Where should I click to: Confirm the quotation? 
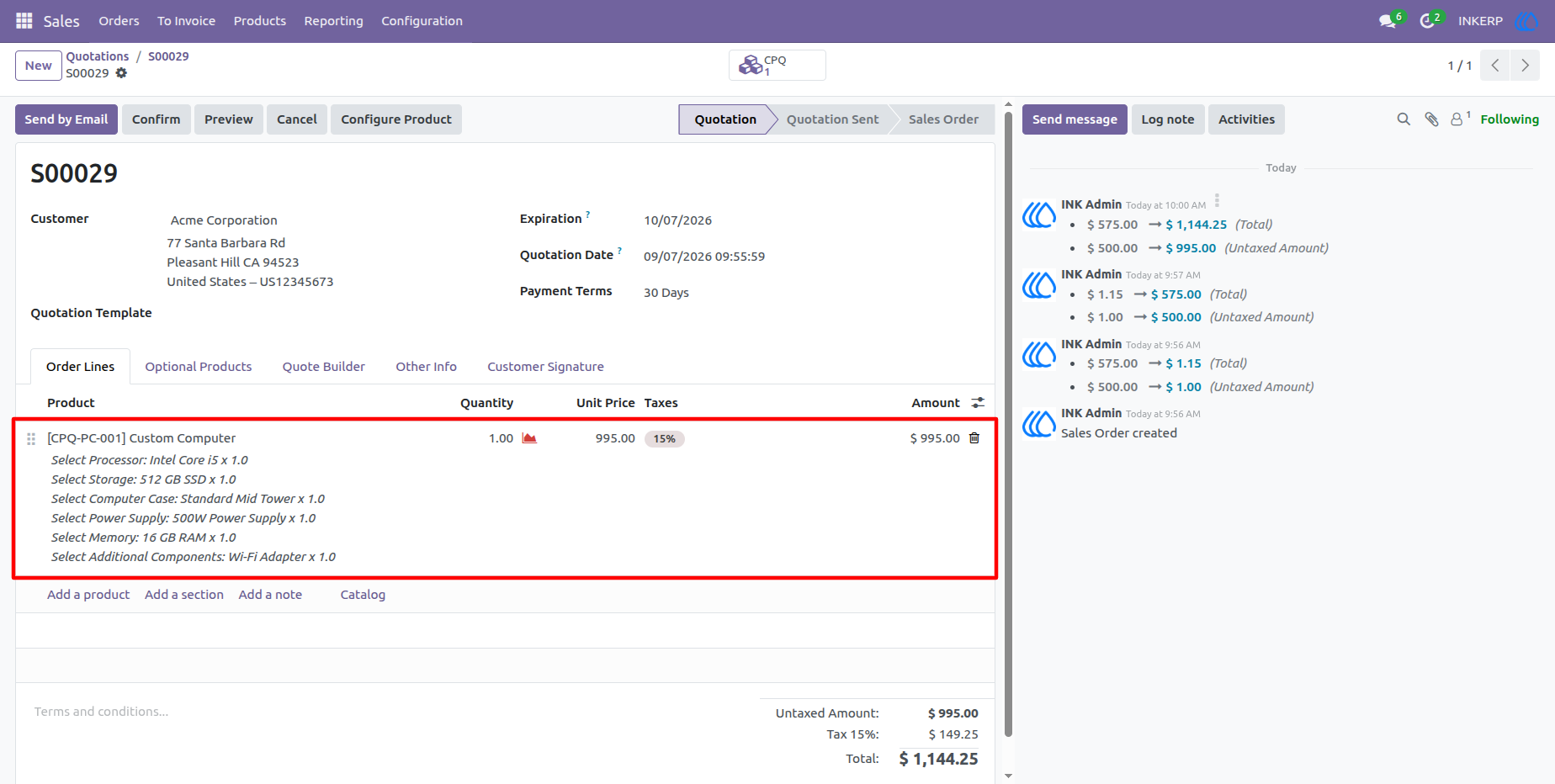[x=156, y=119]
